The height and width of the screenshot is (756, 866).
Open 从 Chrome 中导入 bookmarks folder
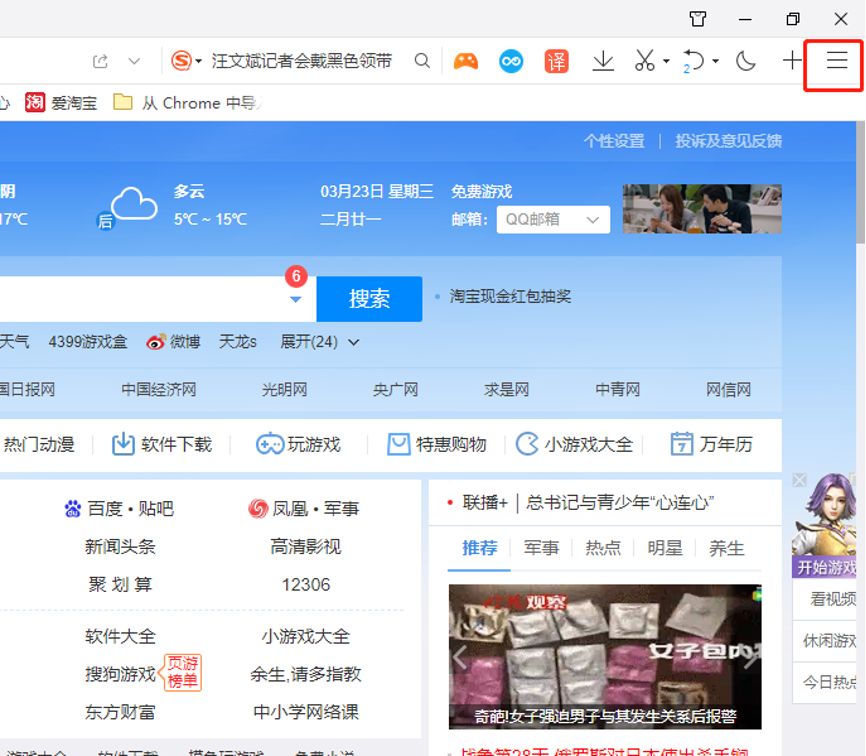point(186,102)
